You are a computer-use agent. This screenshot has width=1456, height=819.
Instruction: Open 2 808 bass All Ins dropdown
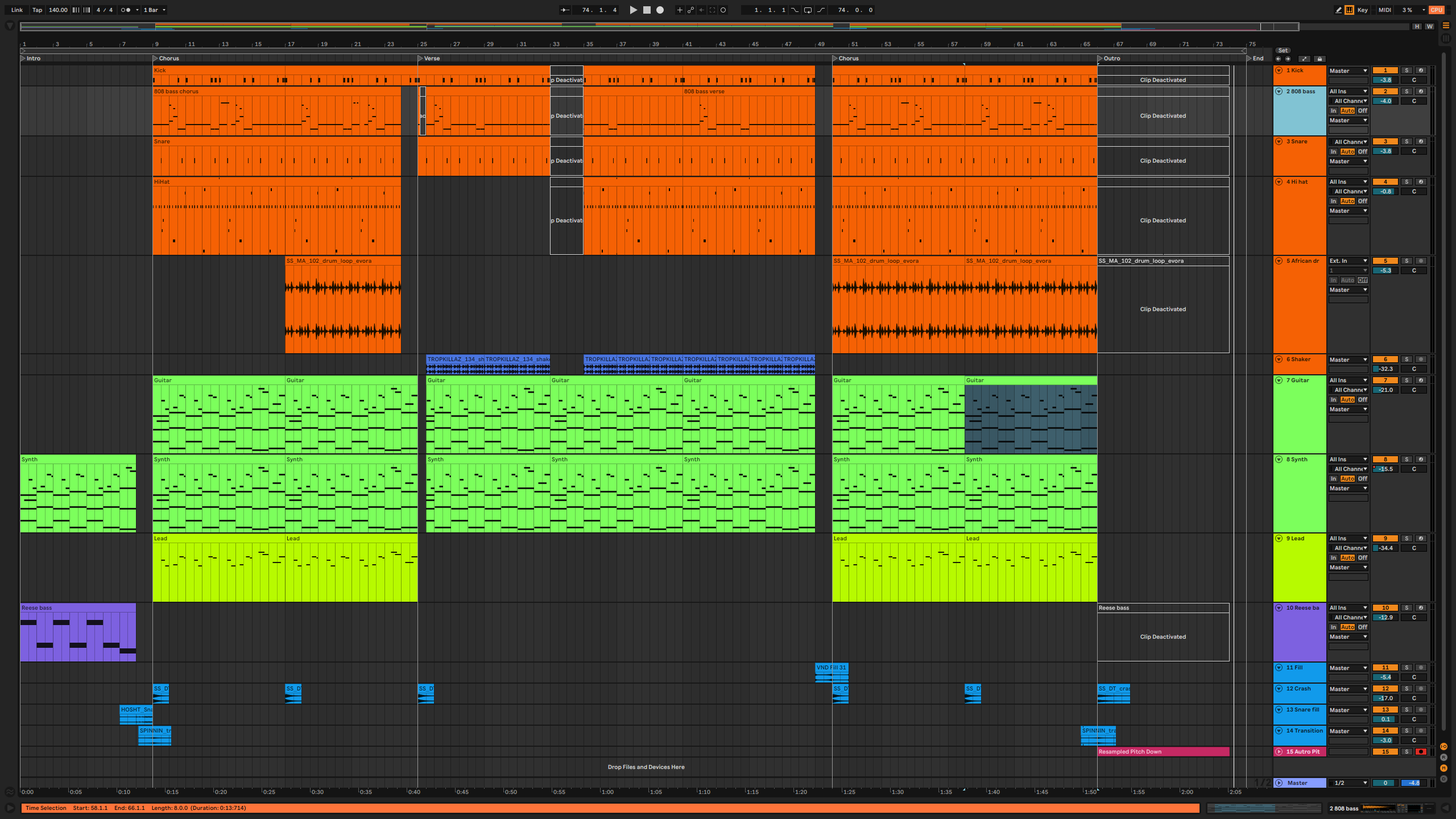pyautogui.click(x=1348, y=91)
